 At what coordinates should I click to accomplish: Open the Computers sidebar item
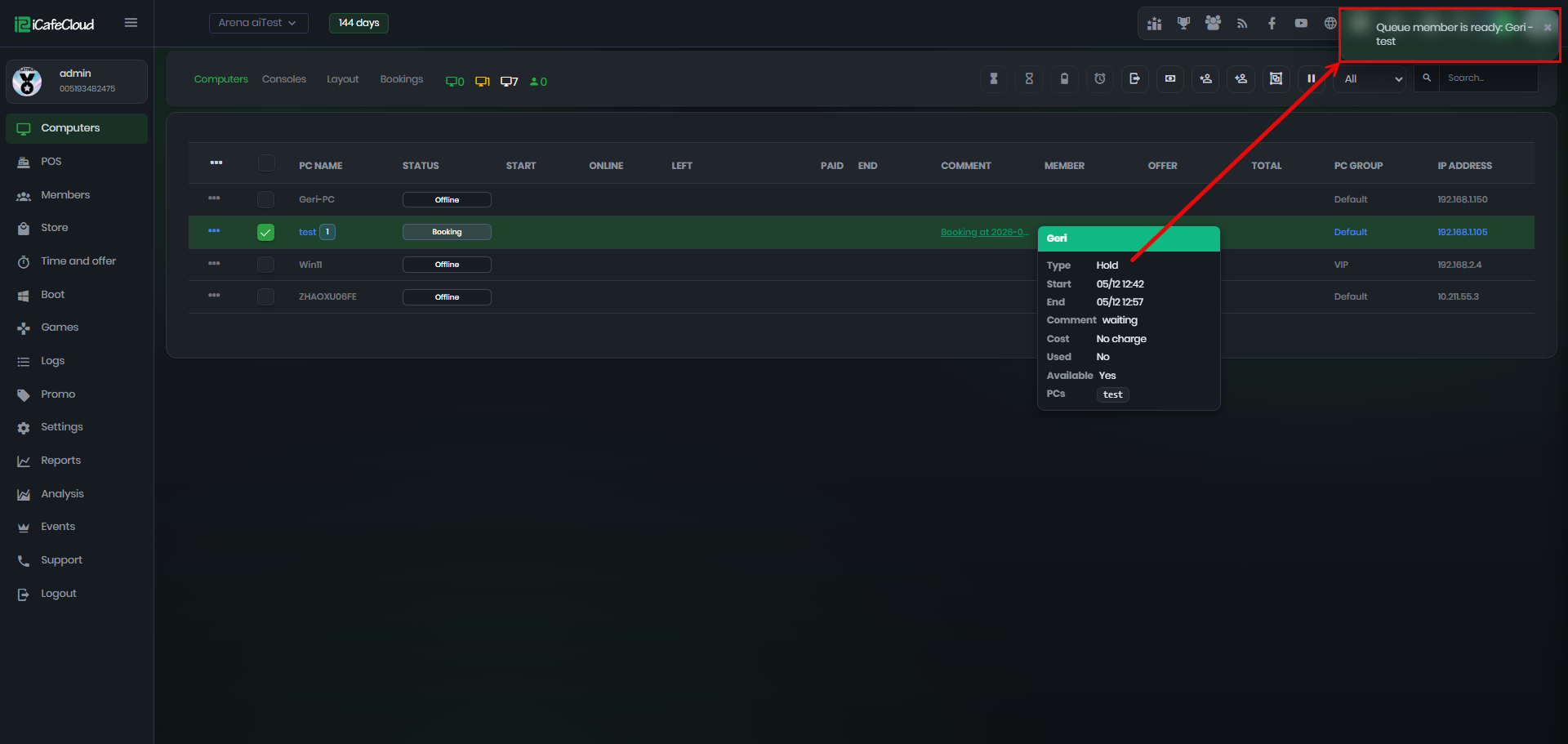click(x=77, y=128)
